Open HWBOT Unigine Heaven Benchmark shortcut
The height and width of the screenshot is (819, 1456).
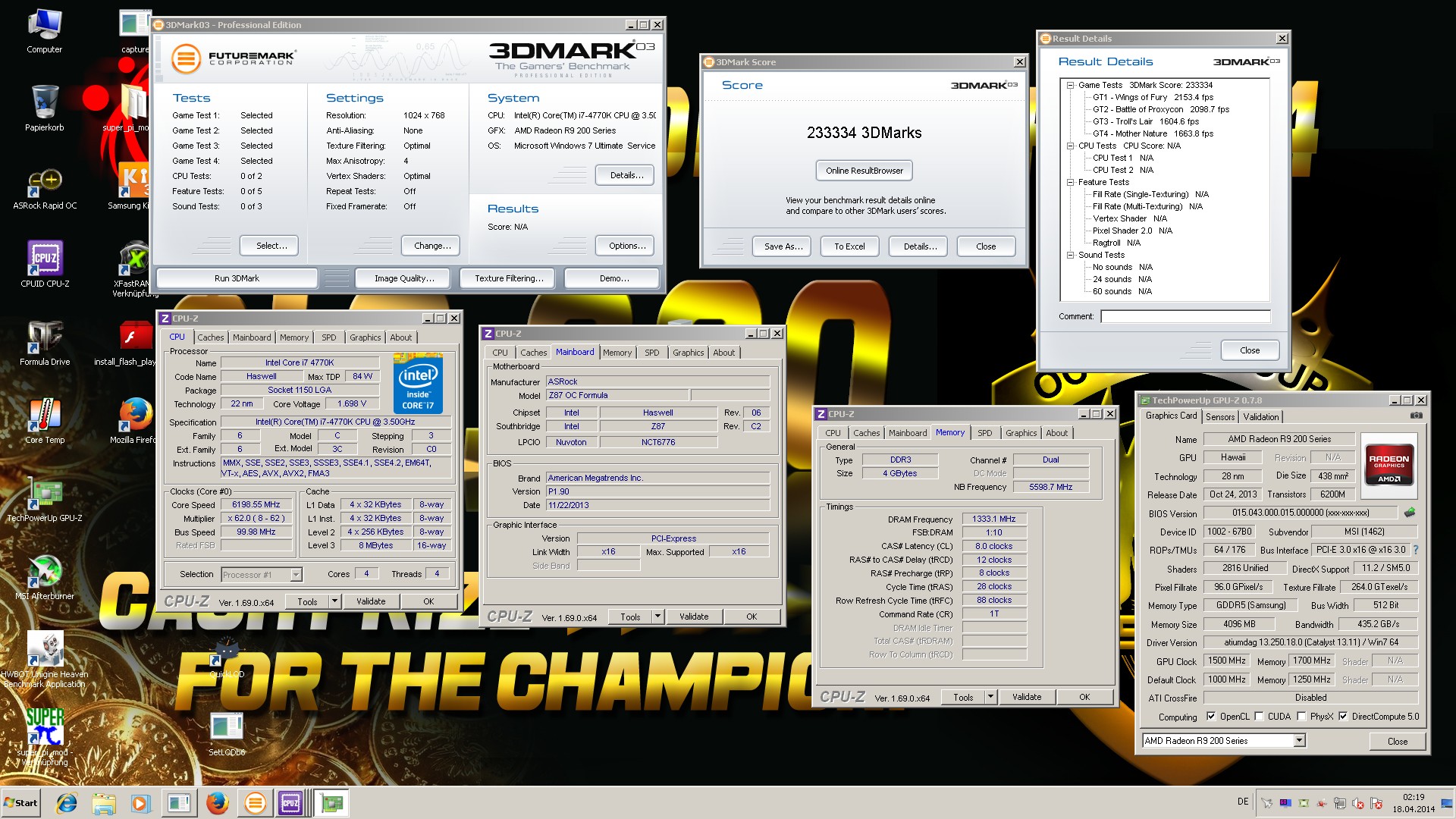pyautogui.click(x=45, y=658)
